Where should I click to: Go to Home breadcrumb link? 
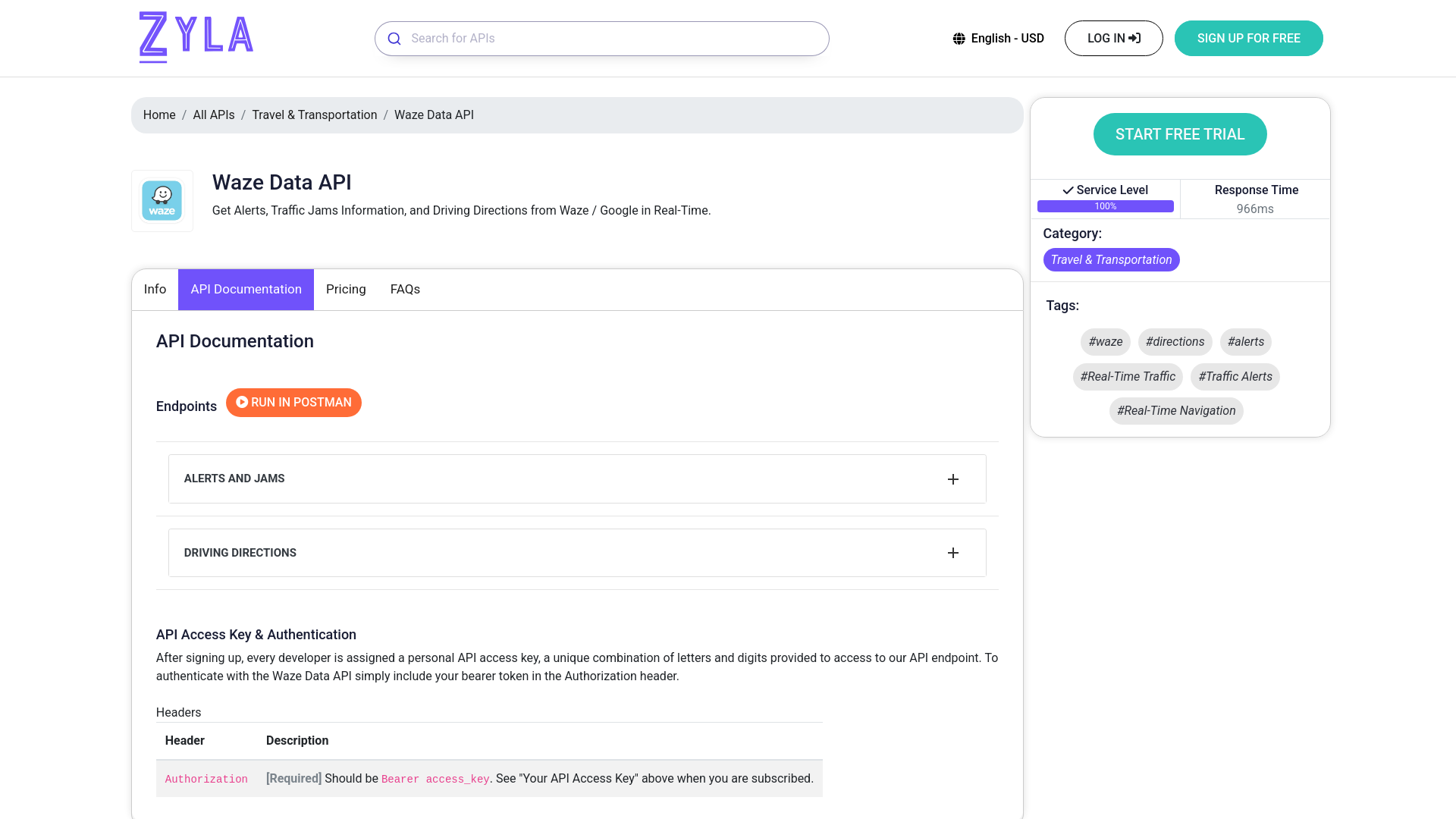159,115
